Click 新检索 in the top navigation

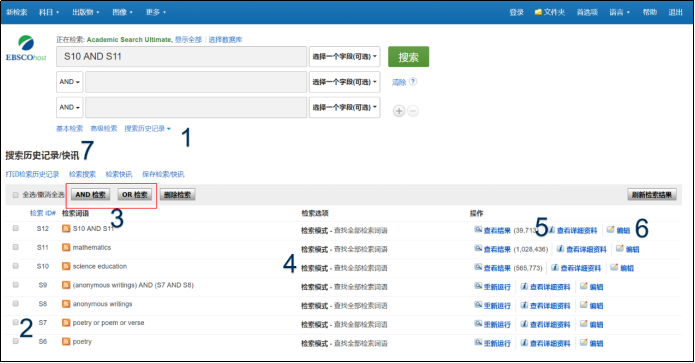pyautogui.click(x=17, y=12)
